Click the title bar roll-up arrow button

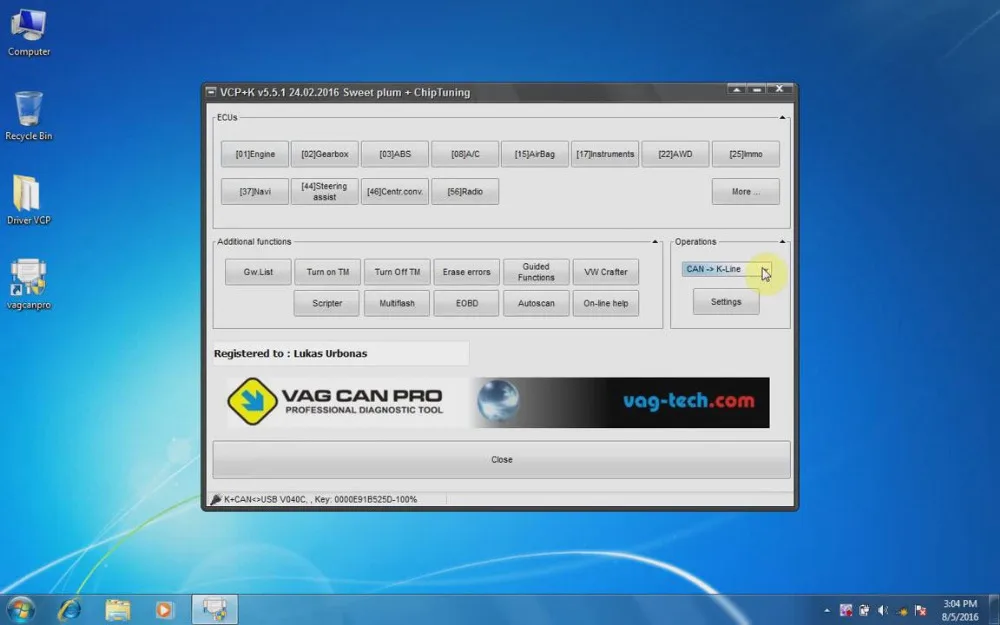737,89
